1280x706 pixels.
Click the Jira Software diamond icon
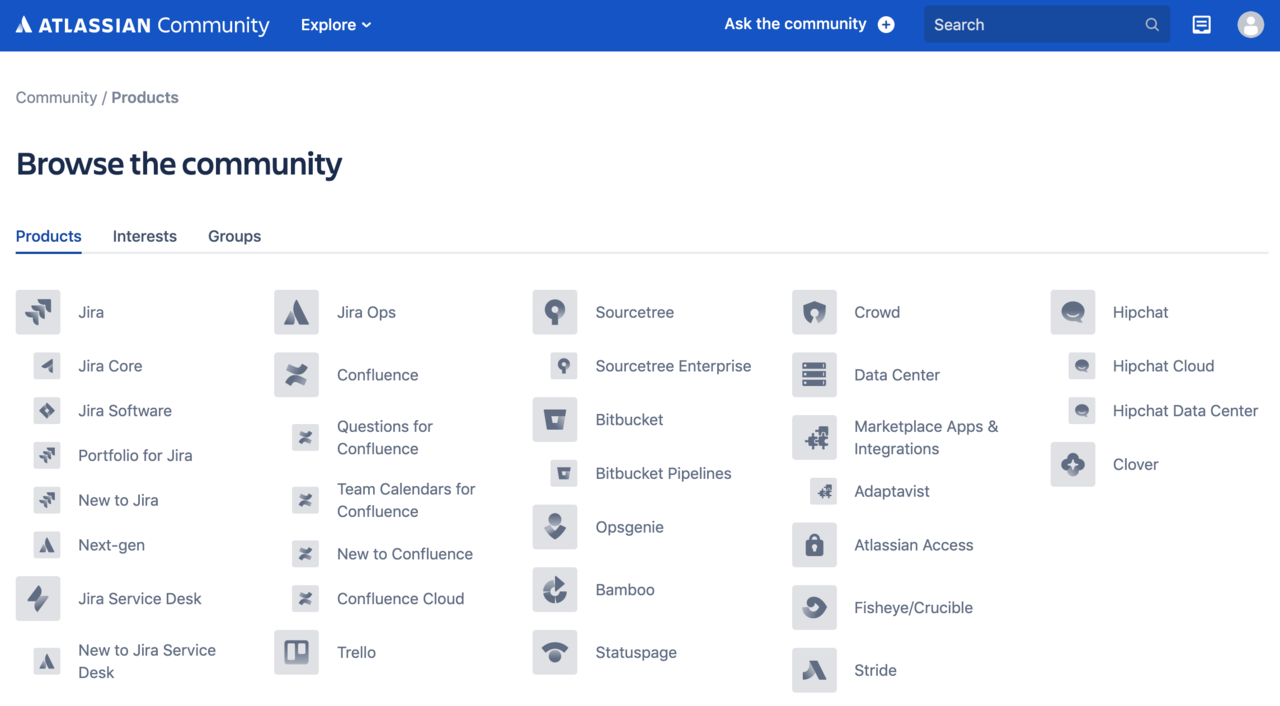[x=47, y=411]
